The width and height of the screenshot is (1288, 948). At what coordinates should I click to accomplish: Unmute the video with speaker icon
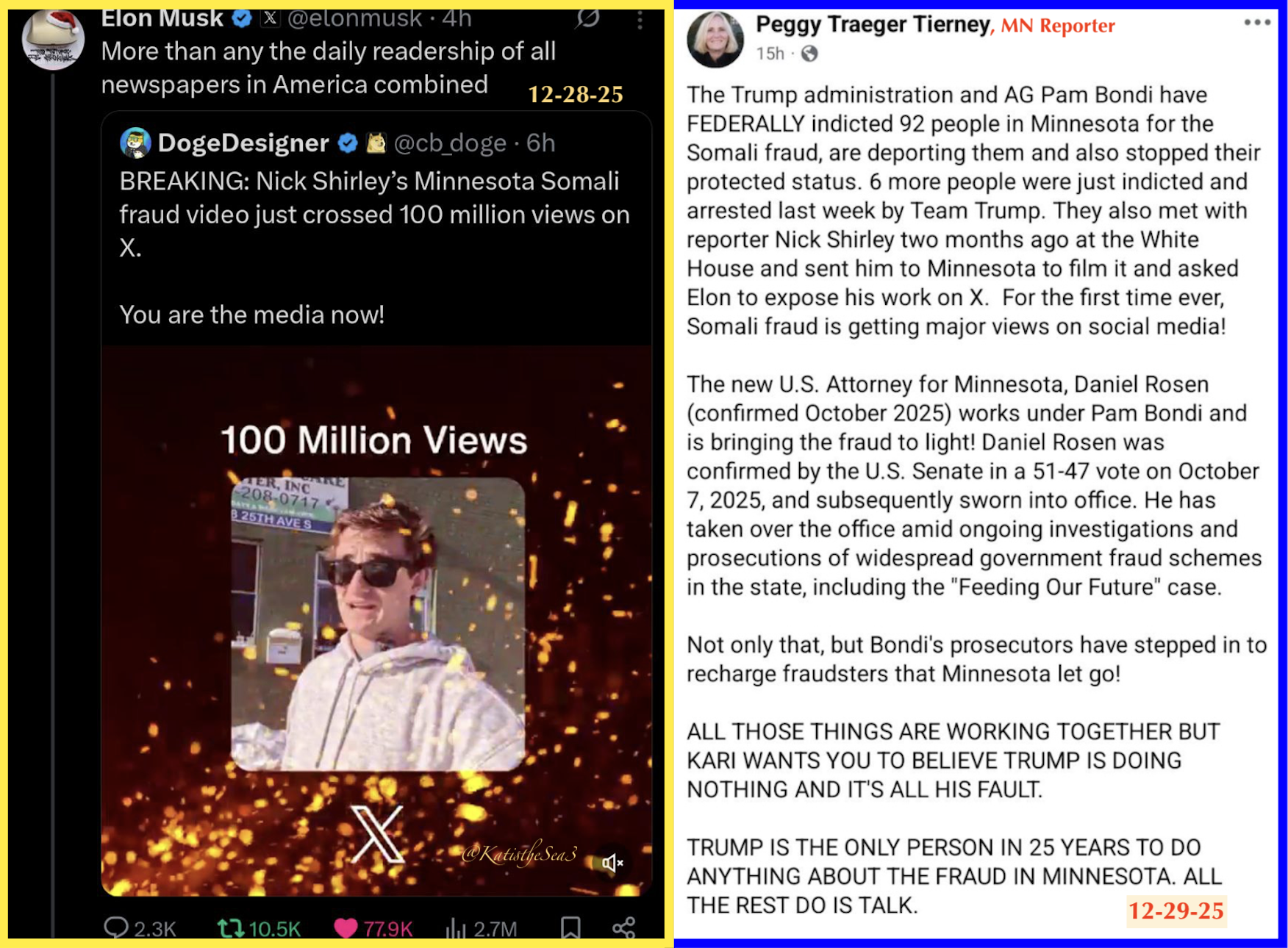[612, 863]
